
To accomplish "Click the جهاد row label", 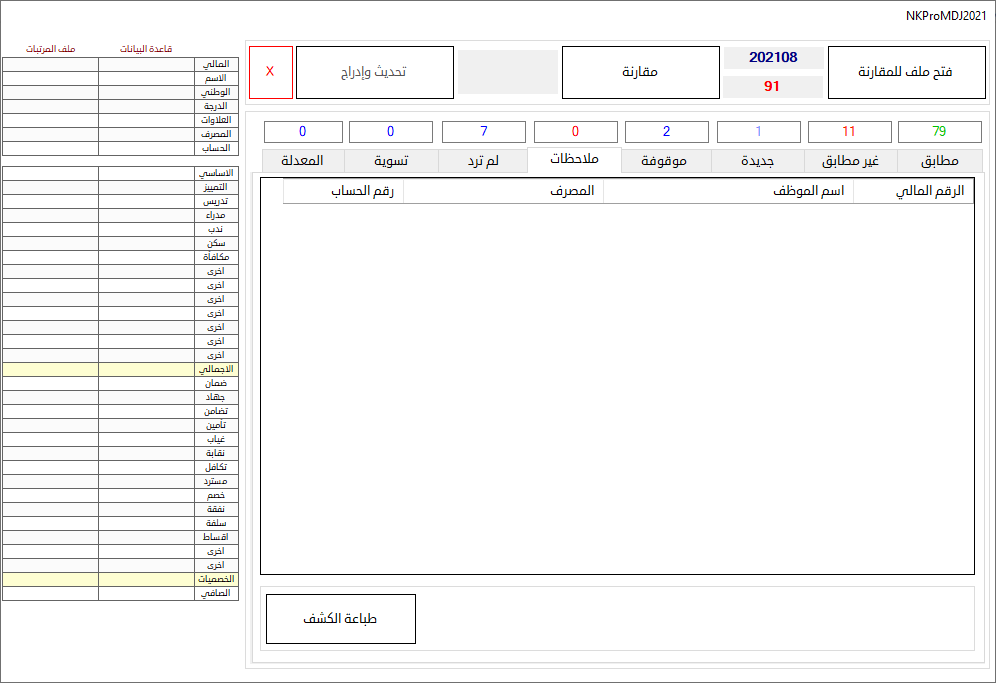I will [x=217, y=397].
